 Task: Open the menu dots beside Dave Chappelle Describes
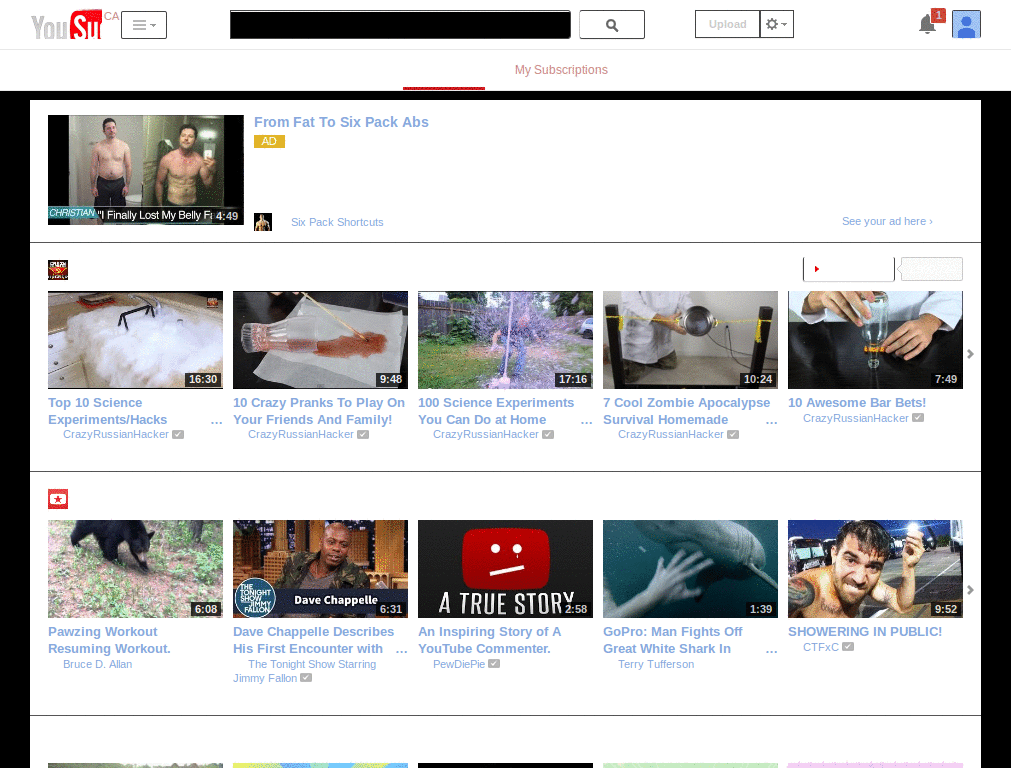[x=402, y=651]
